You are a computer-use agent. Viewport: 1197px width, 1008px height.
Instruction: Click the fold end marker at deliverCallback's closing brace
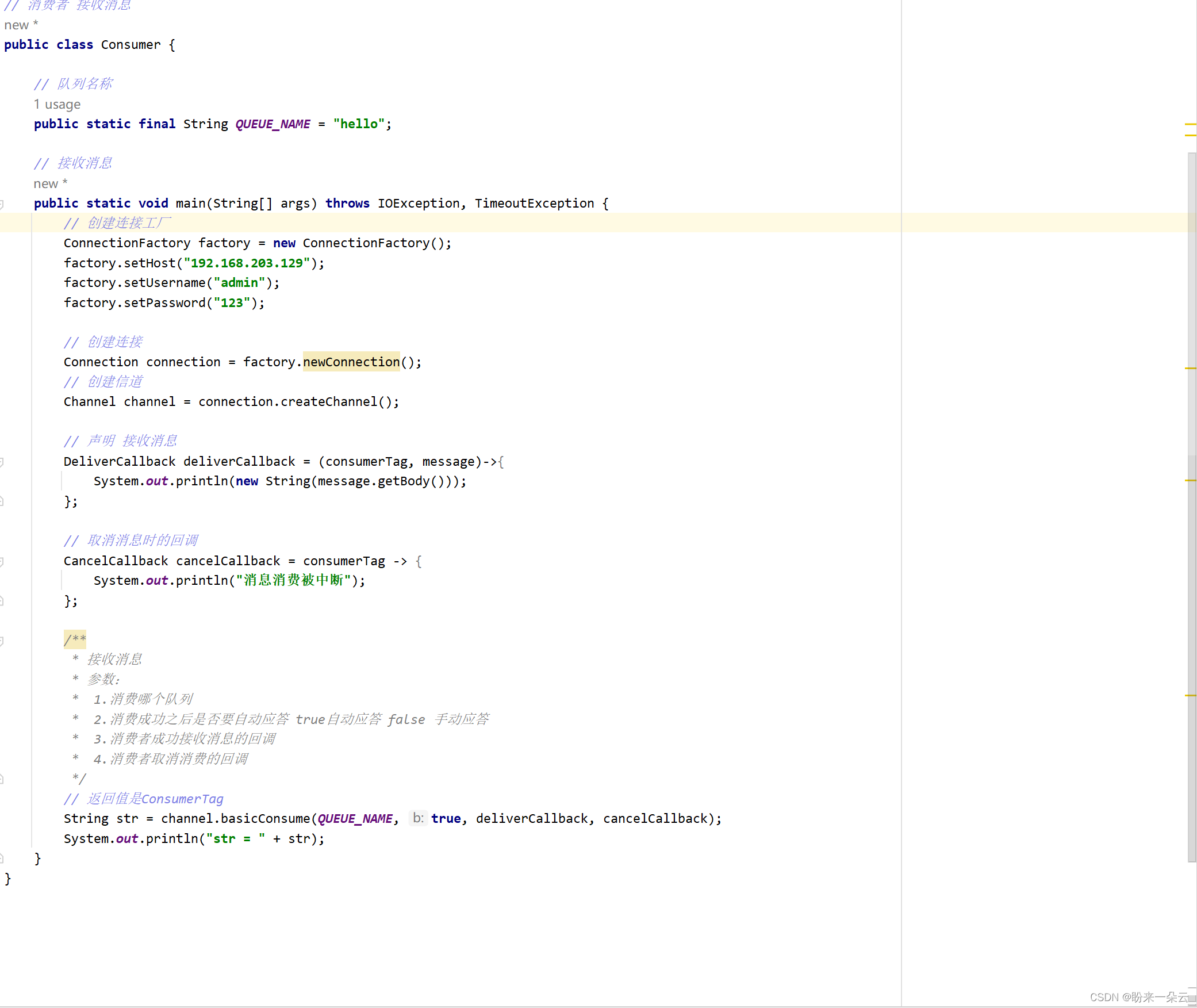[x=2, y=501]
